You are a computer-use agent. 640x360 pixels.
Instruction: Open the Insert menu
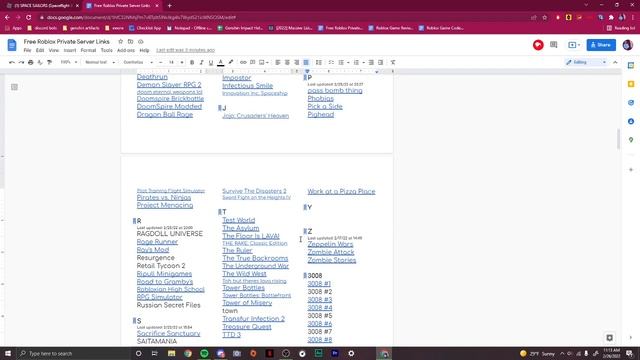pos(70,50)
